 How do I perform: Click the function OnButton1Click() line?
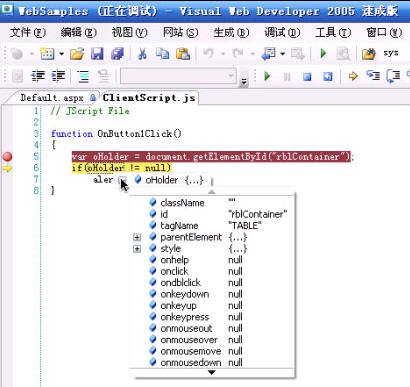(x=116, y=134)
